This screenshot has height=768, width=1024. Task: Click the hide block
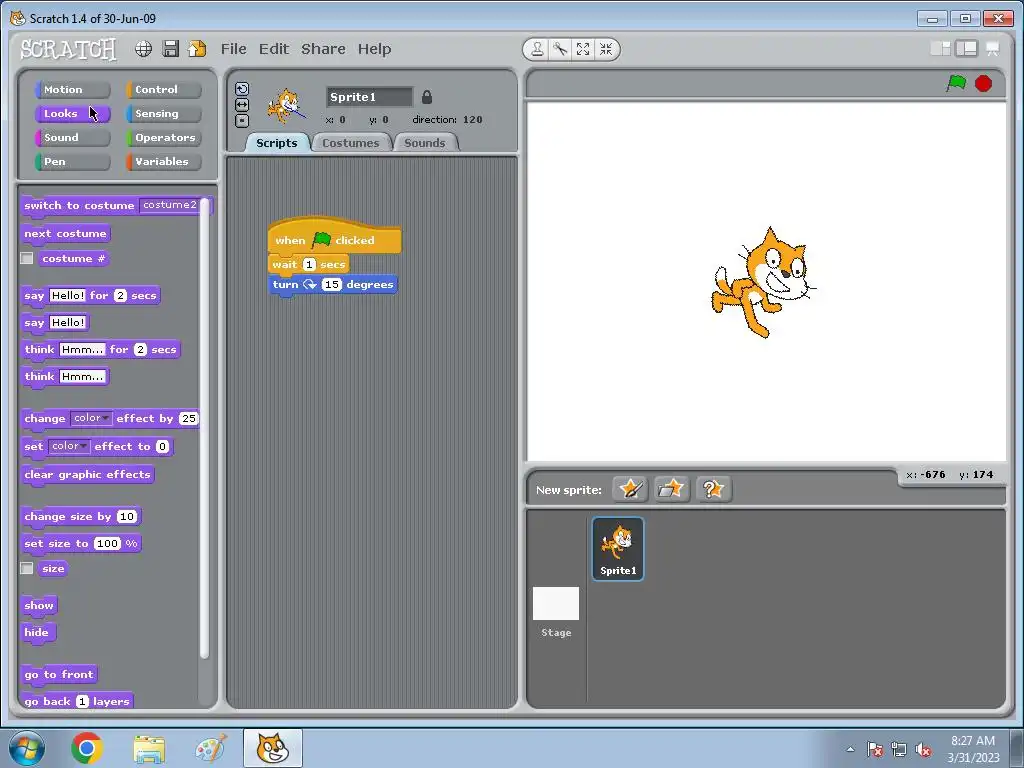37,632
